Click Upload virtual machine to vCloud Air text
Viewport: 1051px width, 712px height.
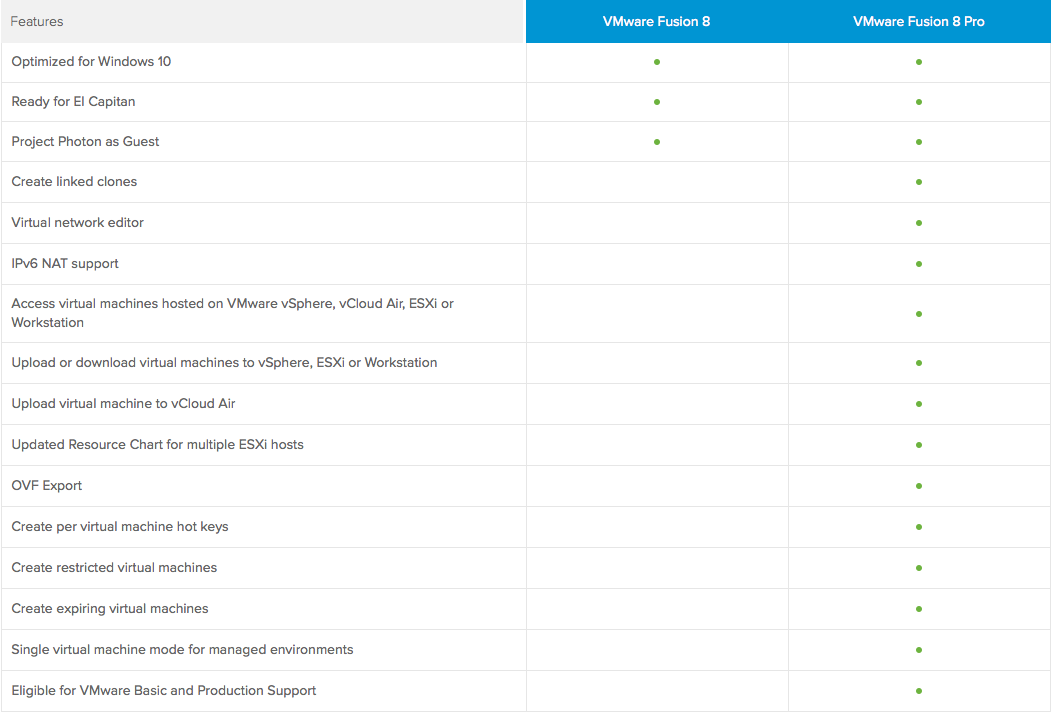click(123, 404)
